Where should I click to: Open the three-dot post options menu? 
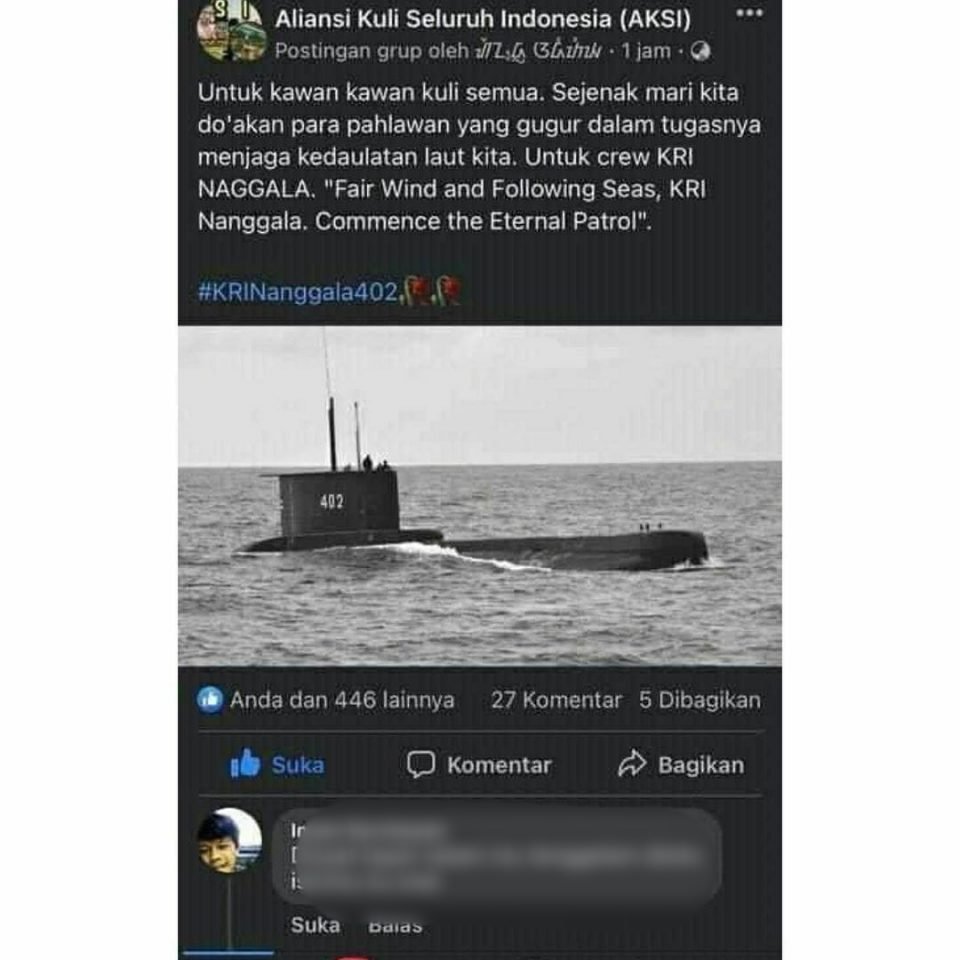[749, 13]
